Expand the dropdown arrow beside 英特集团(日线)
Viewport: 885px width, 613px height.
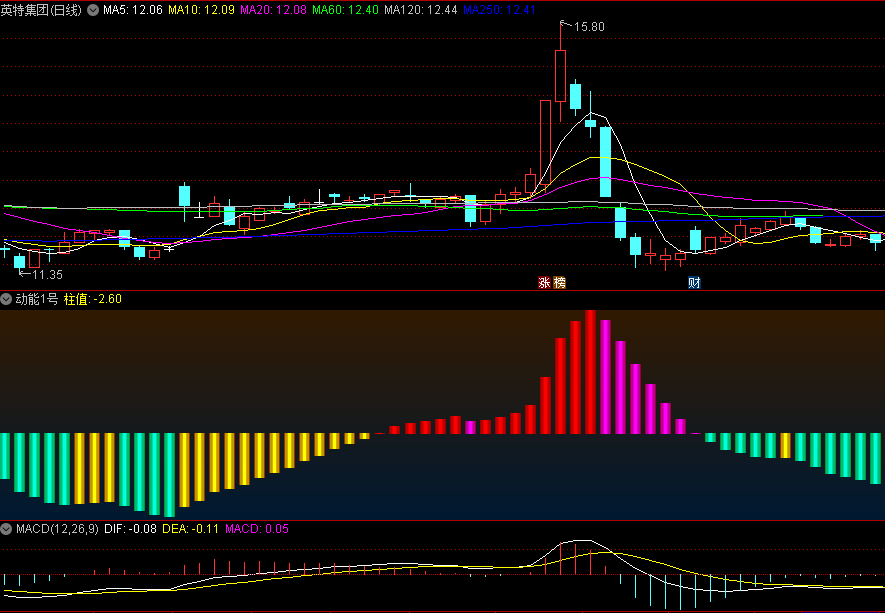point(92,10)
